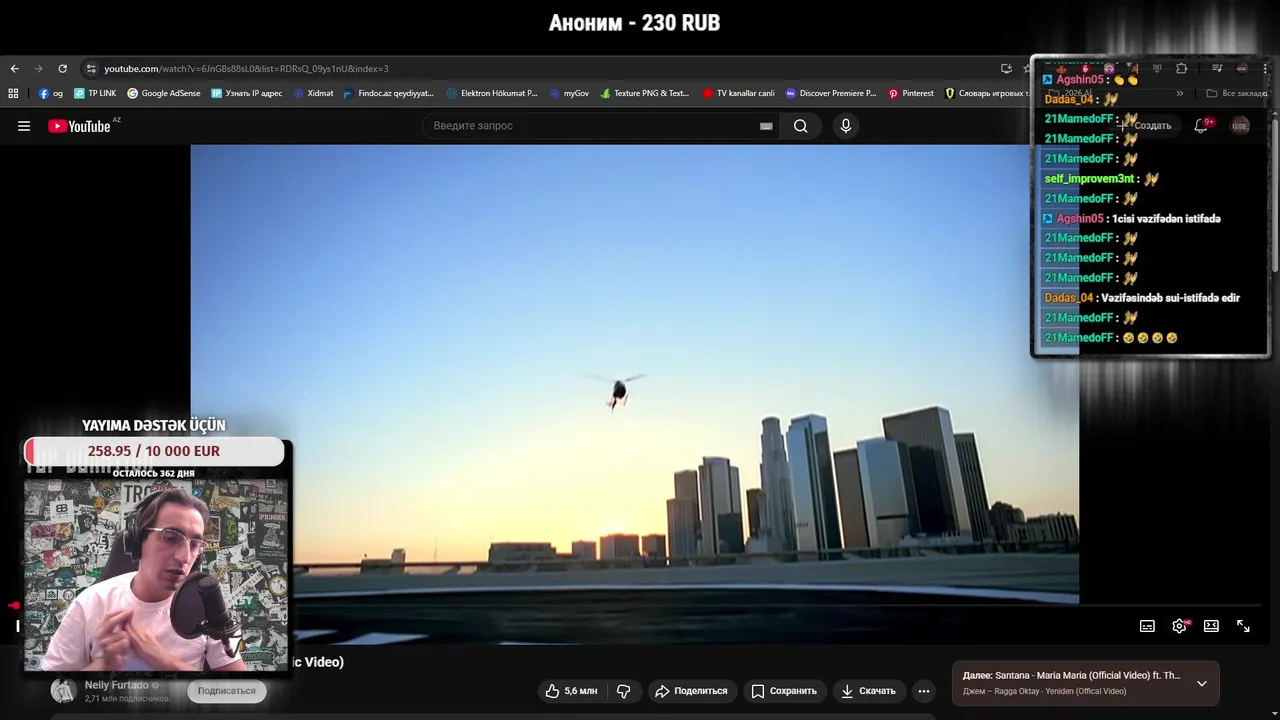Open YouTube notifications bell
1280x720 pixels.
point(1201,126)
